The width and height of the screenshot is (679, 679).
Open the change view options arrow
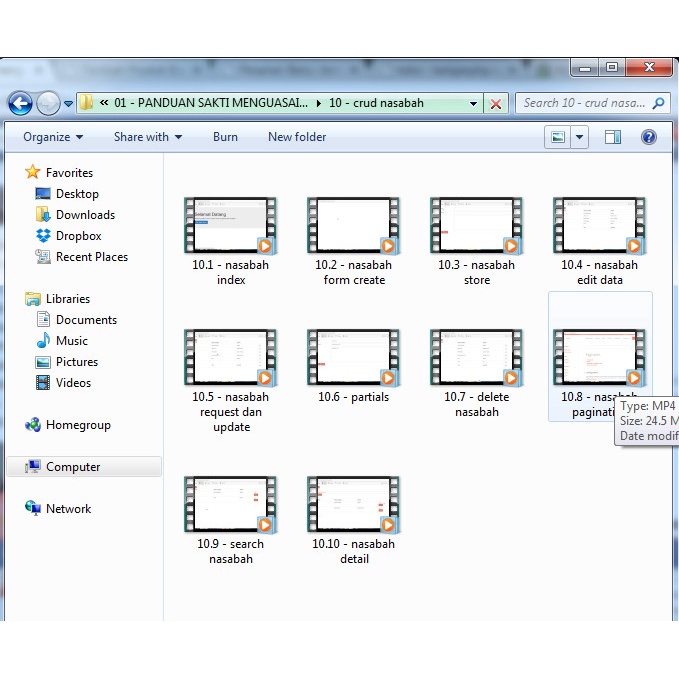coord(580,137)
